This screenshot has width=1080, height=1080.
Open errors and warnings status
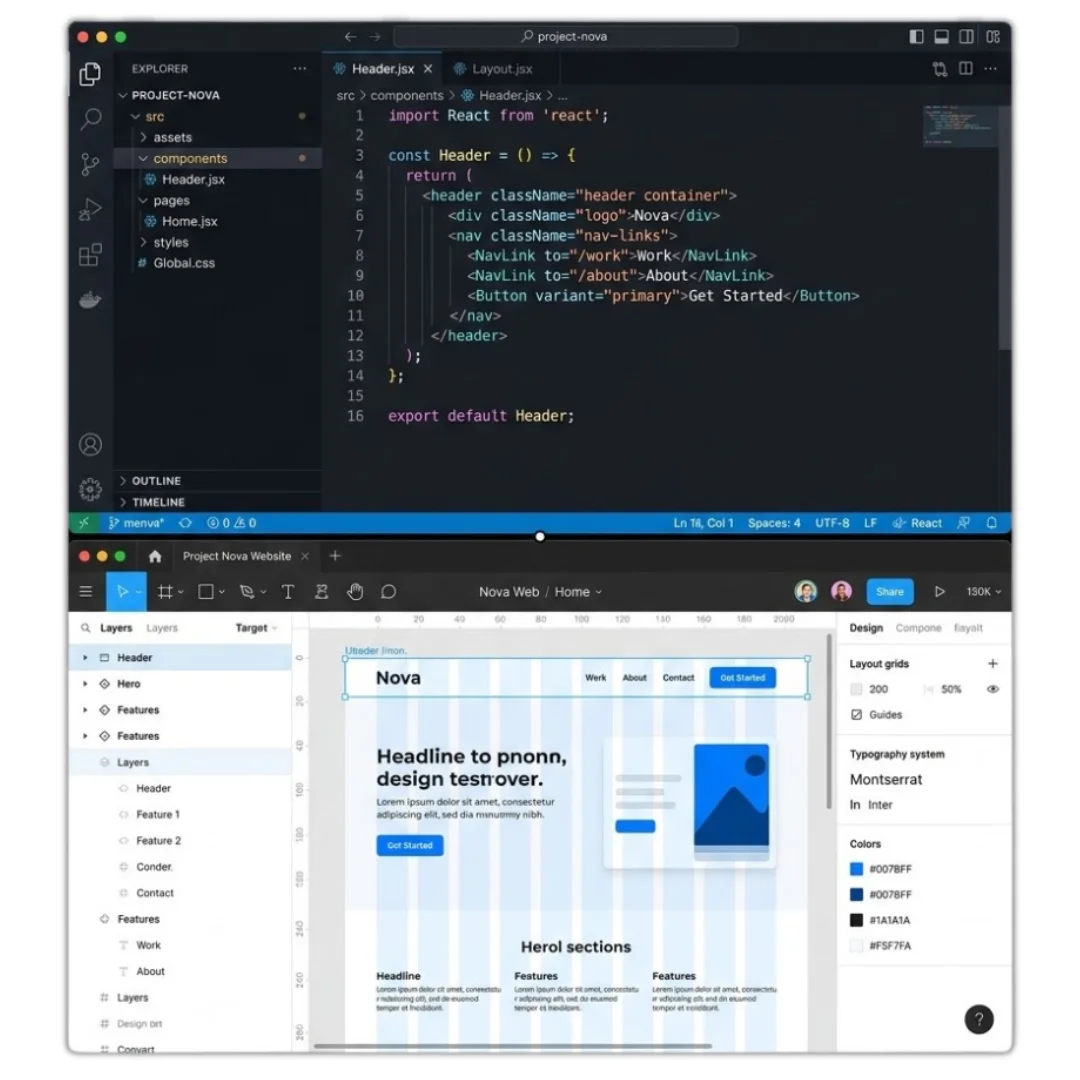pyautogui.click(x=231, y=523)
